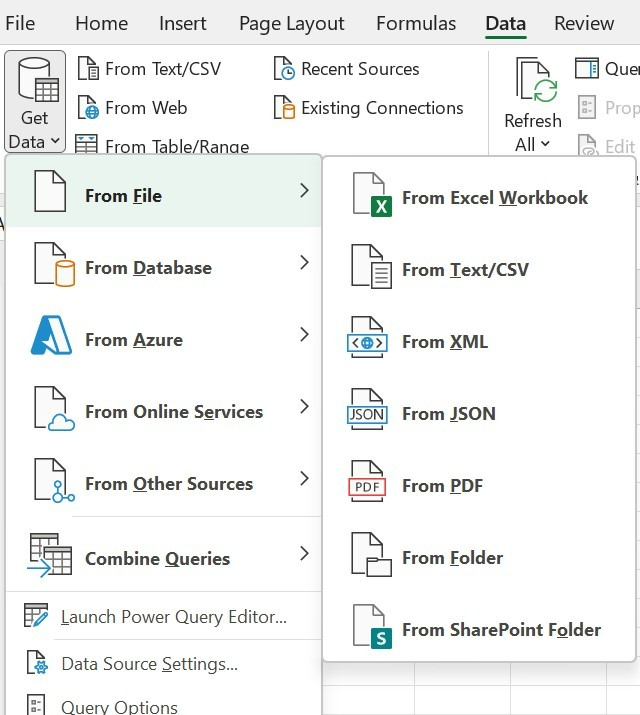The image size is (640, 715).
Task: Click the ribbon From Text/CSV button text
Action: (x=163, y=69)
